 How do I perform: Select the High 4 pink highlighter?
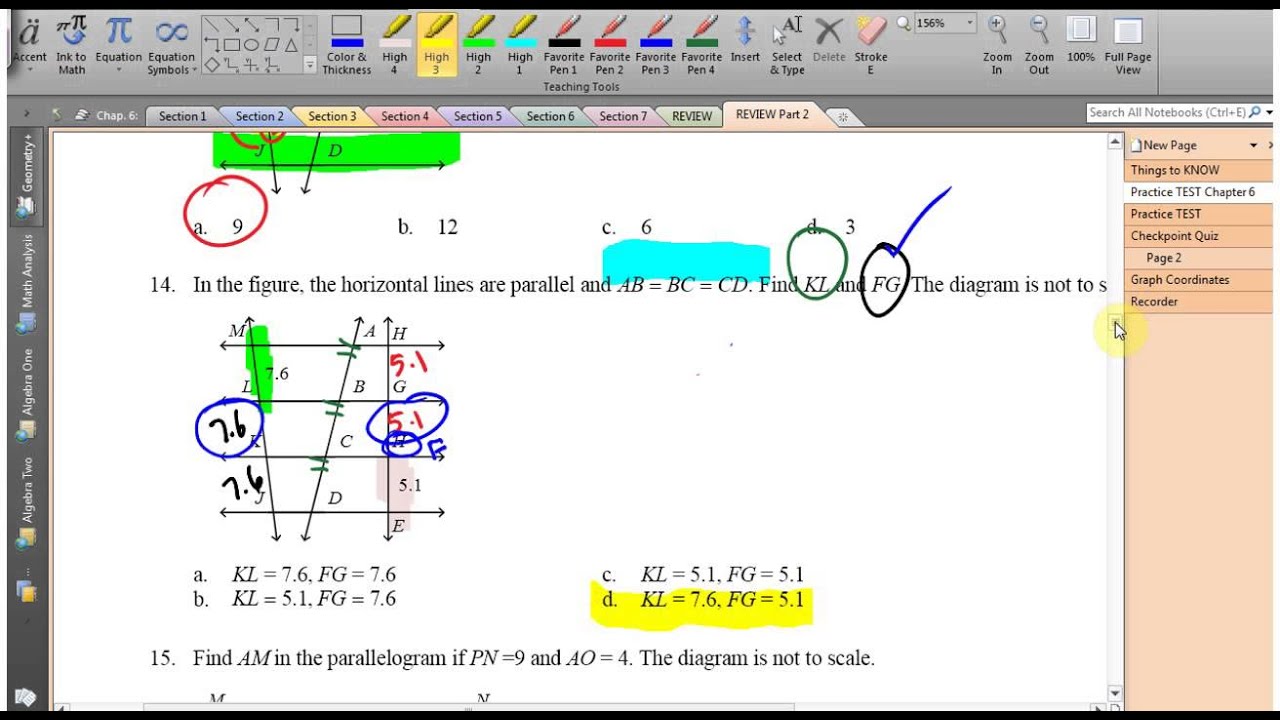[395, 45]
